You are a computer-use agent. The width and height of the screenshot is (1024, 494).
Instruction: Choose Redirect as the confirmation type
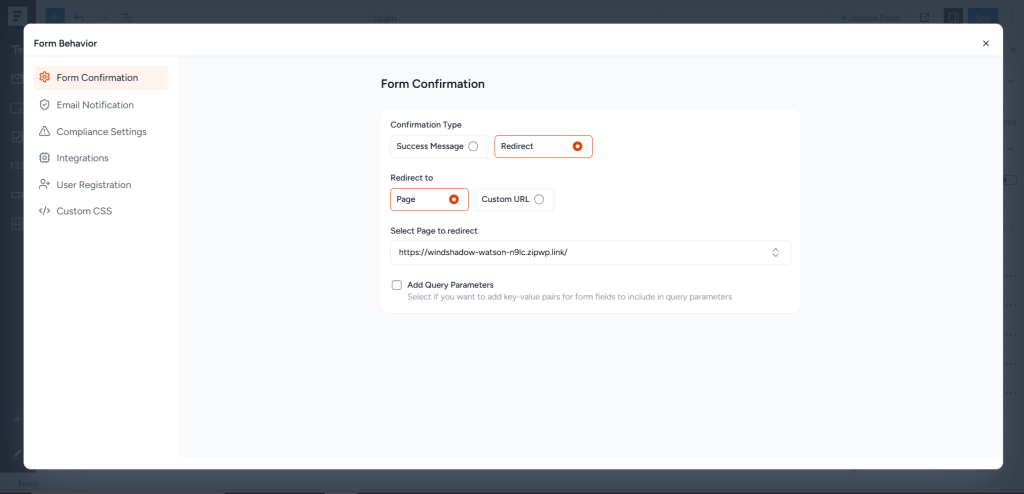577,146
